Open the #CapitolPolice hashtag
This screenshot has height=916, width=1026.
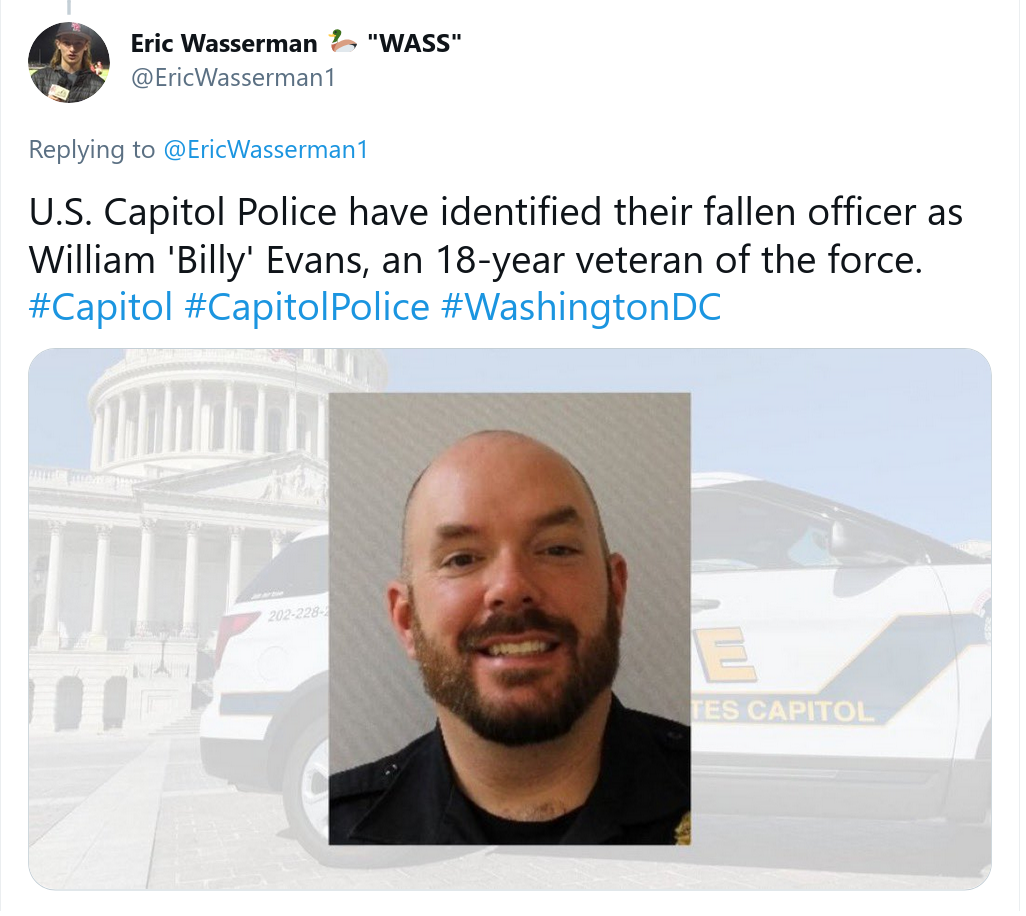coord(307,307)
